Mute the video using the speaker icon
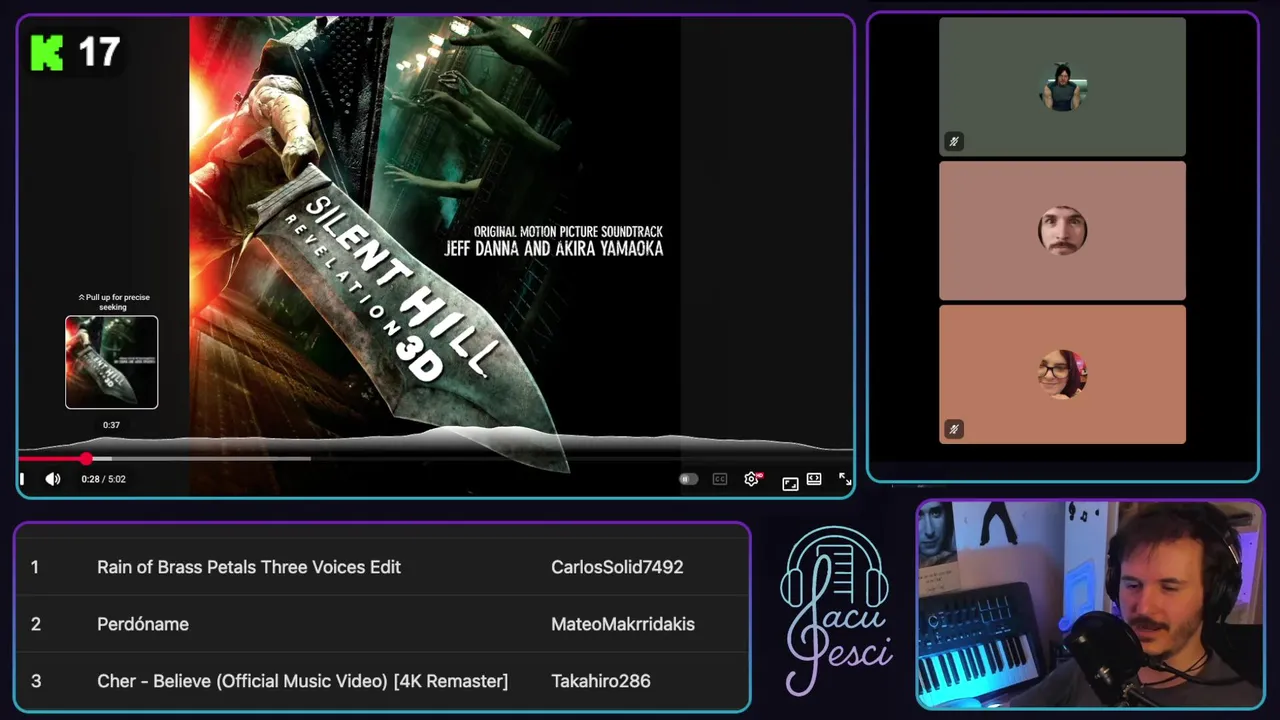 [x=53, y=479]
